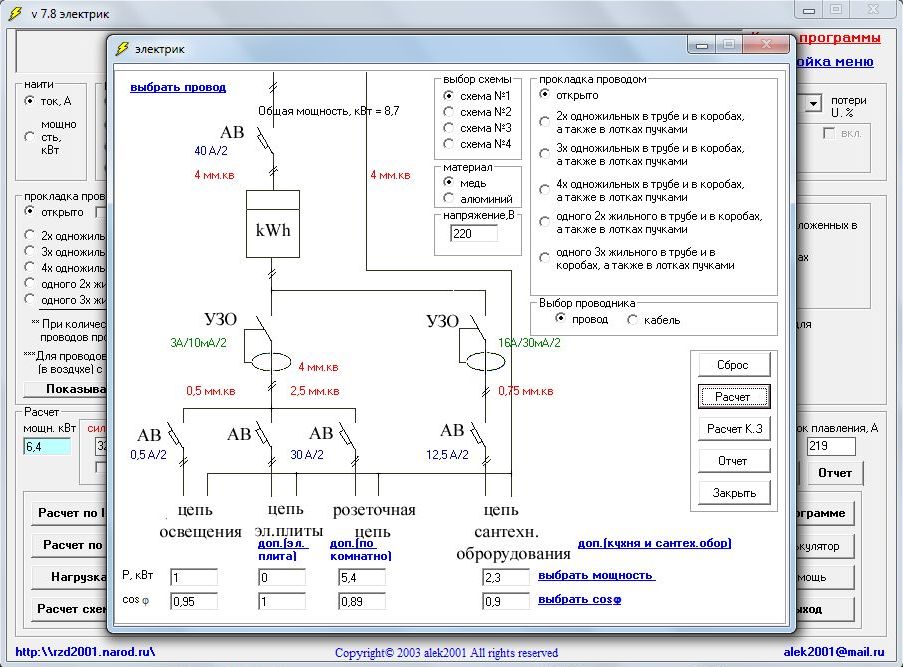This screenshot has height=667, width=903.
Task: Select схема №2 radio button
Action: click(449, 112)
